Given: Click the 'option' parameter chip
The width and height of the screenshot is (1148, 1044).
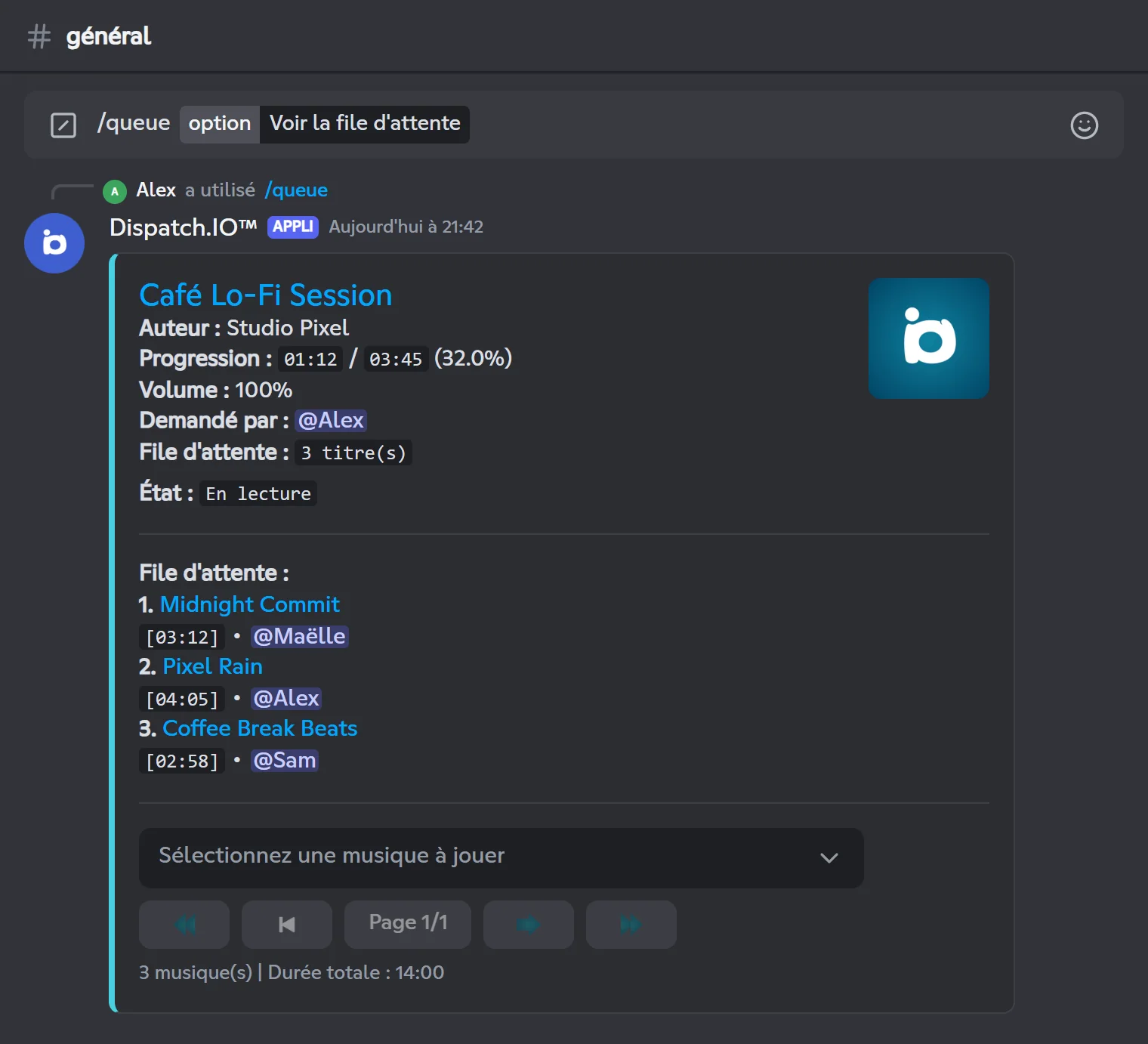Looking at the screenshot, I should pyautogui.click(x=220, y=124).
